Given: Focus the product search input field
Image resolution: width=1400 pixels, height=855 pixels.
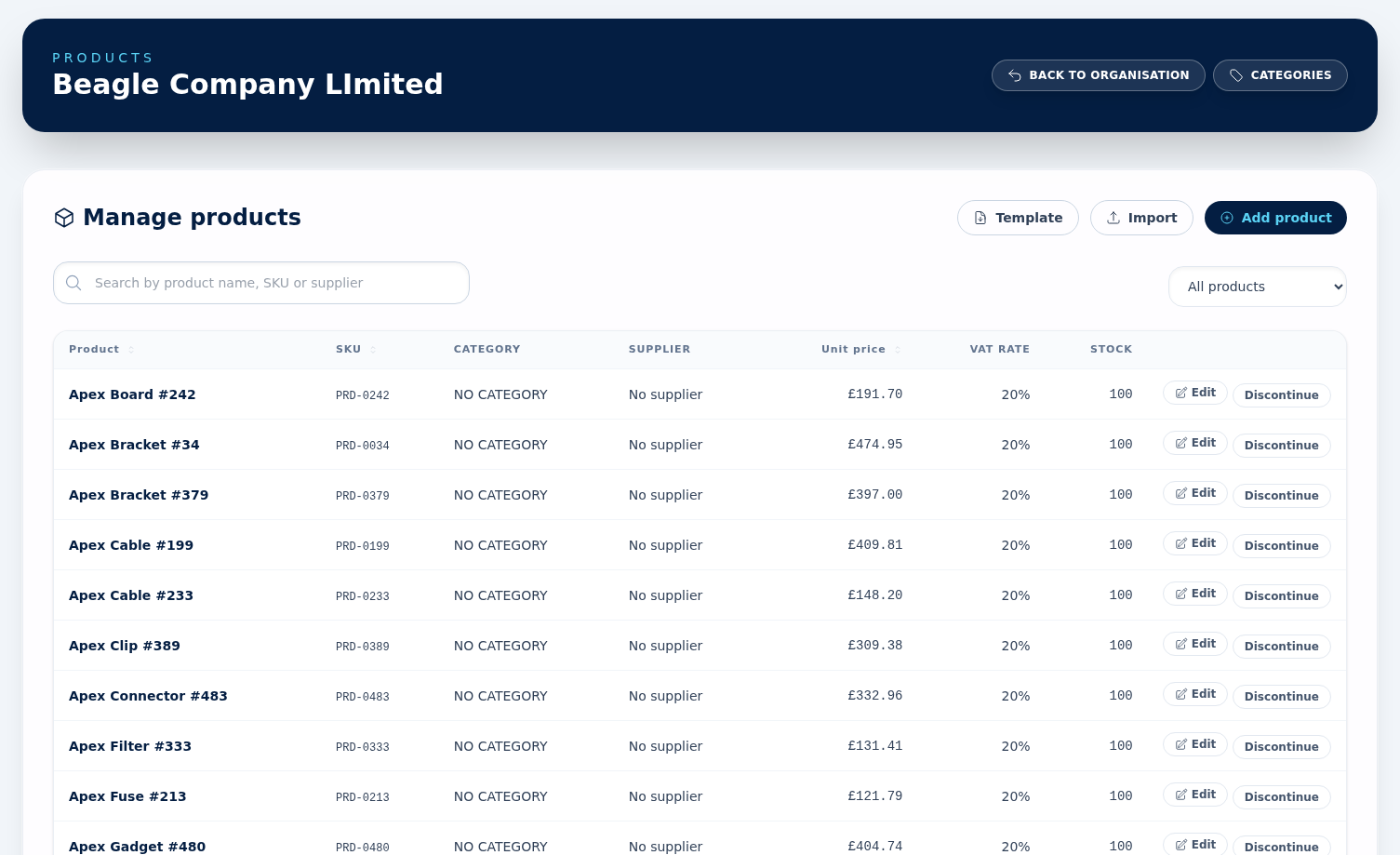Looking at the screenshot, I should 261,283.
